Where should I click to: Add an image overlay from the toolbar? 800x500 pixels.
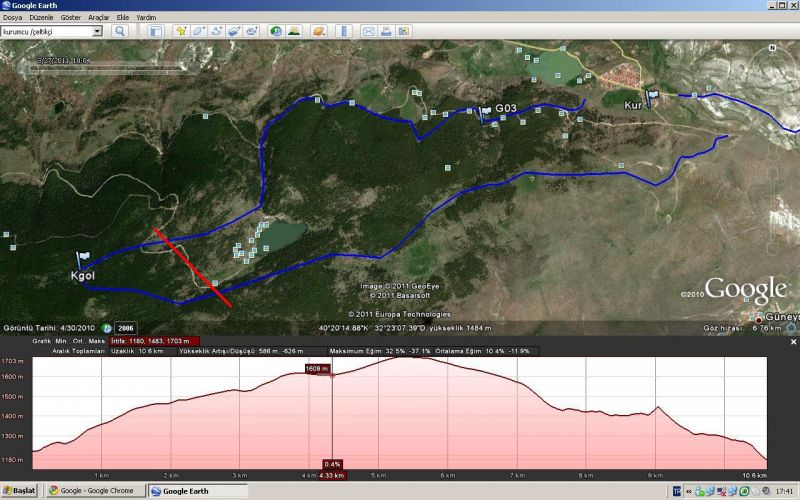click(x=234, y=31)
